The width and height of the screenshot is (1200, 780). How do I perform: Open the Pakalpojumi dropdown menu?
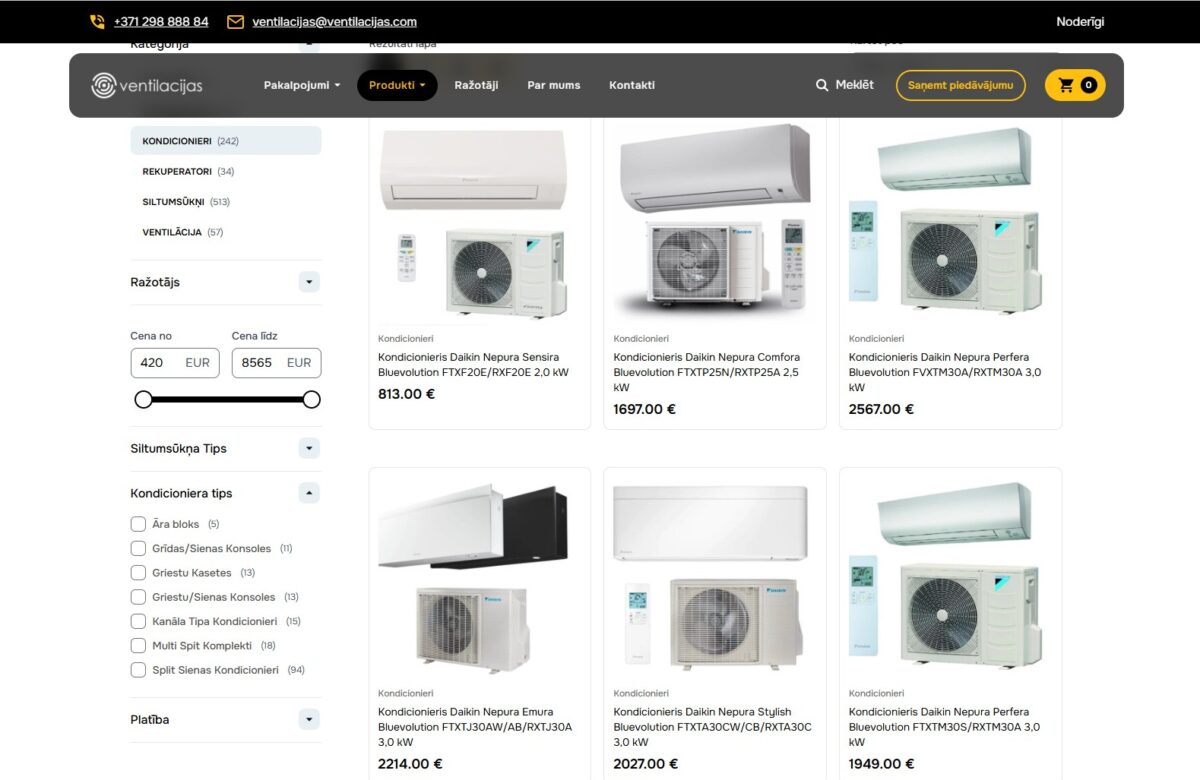(302, 85)
